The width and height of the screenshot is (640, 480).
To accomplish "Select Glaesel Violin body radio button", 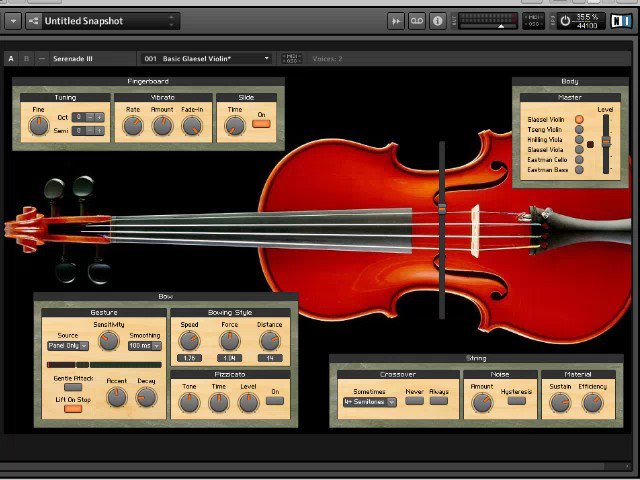I will (x=579, y=119).
